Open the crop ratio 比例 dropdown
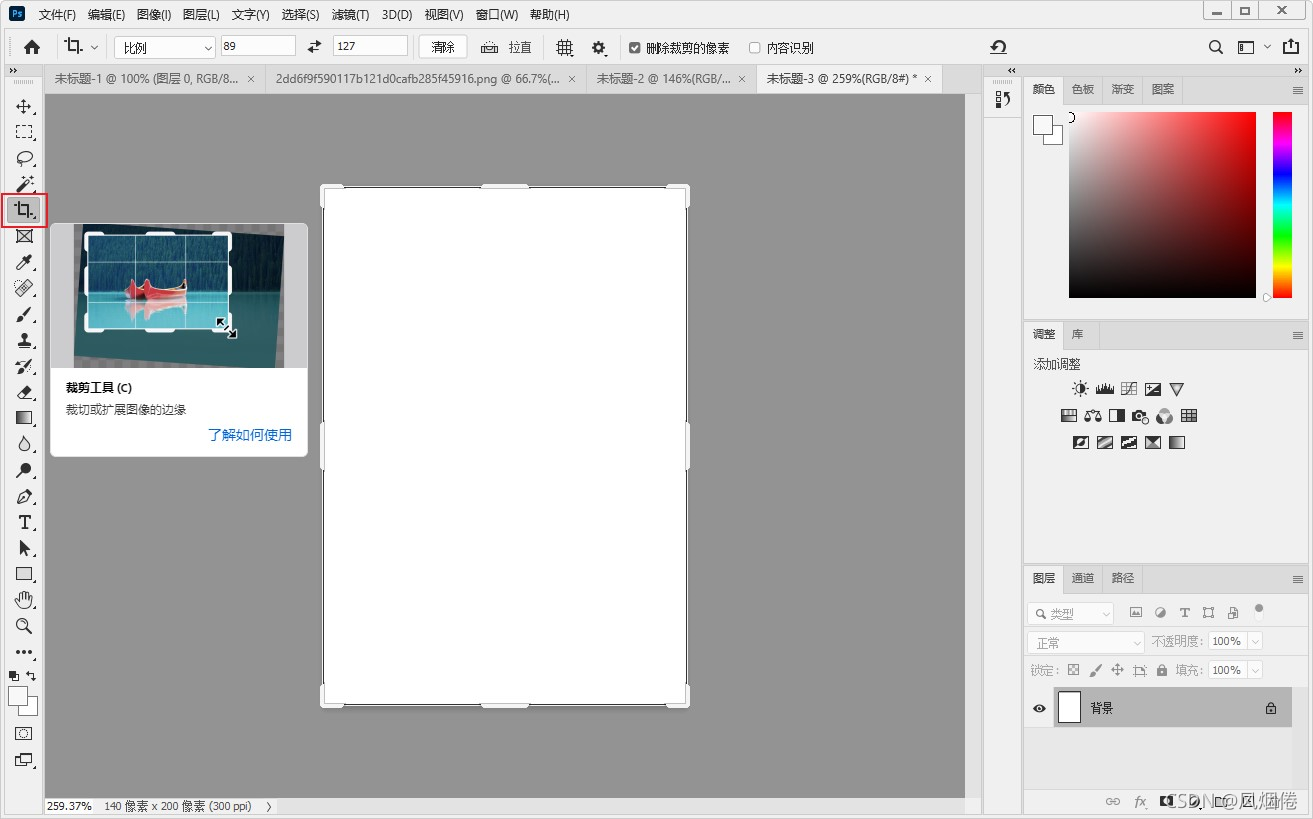The width and height of the screenshot is (1313, 819). 165,47
